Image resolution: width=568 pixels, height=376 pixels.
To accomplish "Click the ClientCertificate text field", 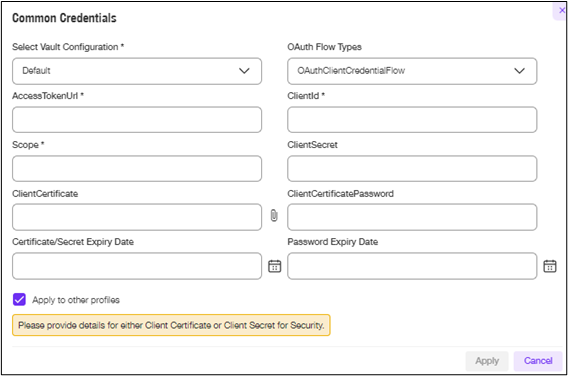I will point(137,217).
